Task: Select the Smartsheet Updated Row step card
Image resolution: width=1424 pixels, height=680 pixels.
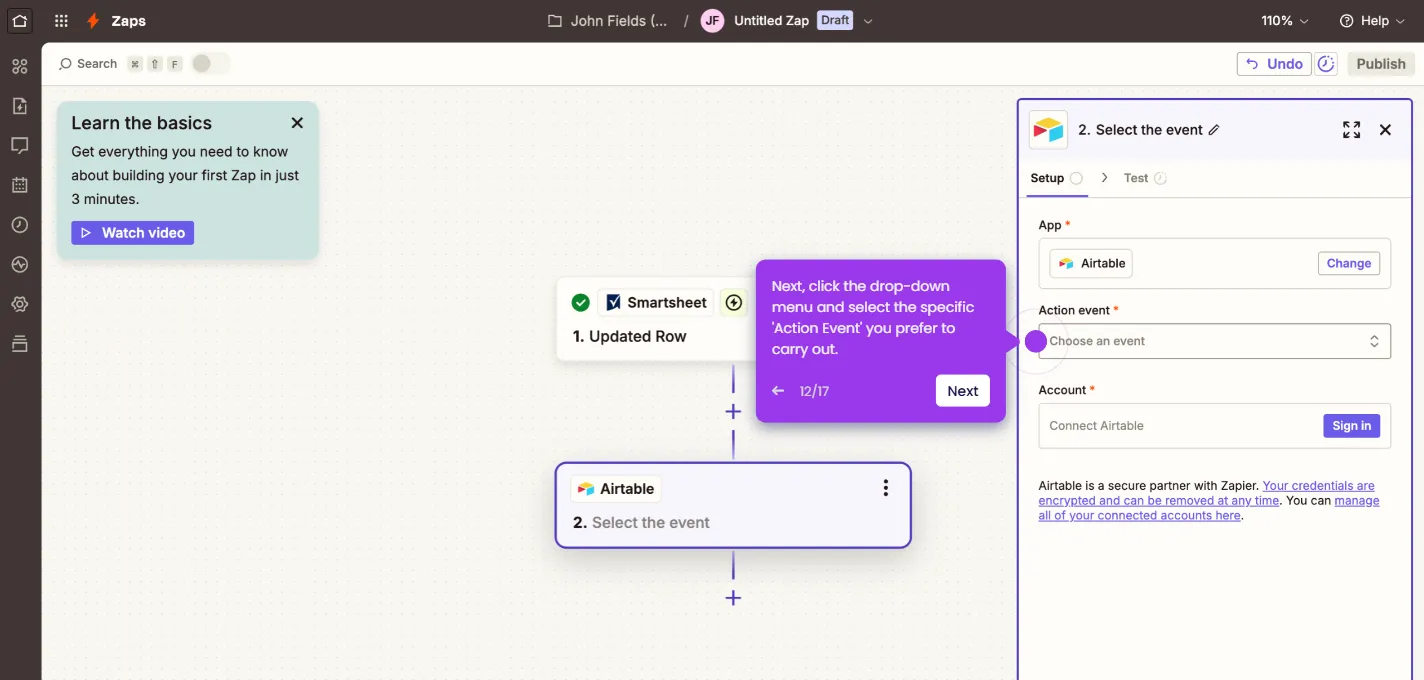Action: click(x=655, y=319)
